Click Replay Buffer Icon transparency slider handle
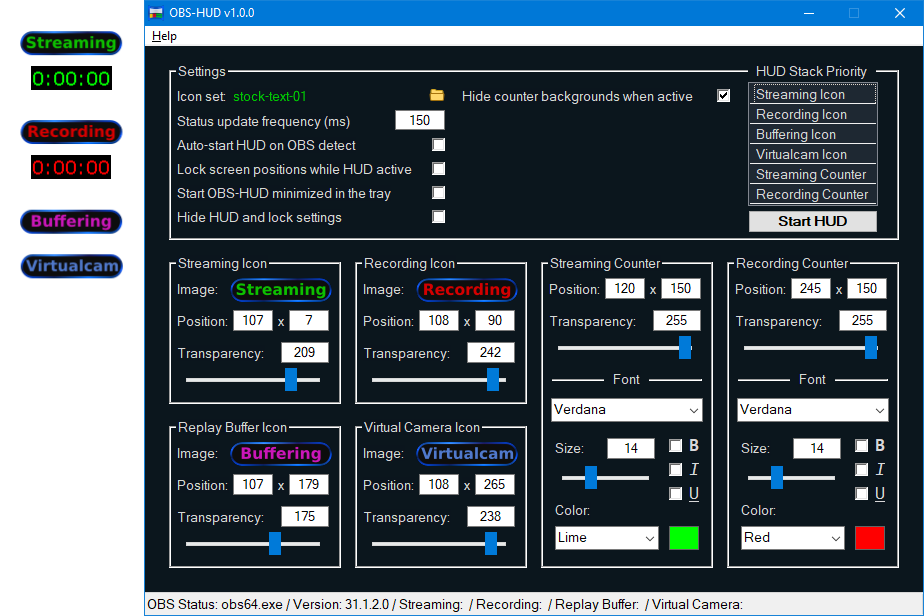This screenshot has width=924, height=616. click(x=275, y=543)
